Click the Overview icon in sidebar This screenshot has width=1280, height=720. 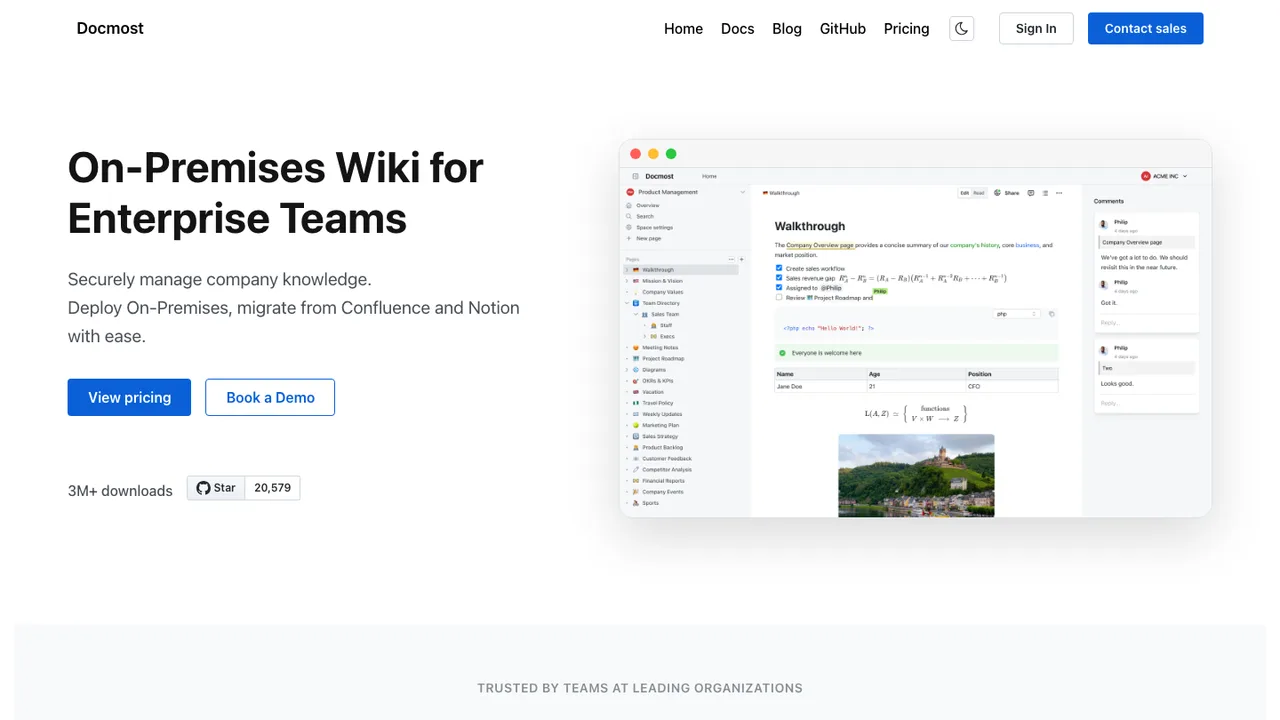[629, 205]
